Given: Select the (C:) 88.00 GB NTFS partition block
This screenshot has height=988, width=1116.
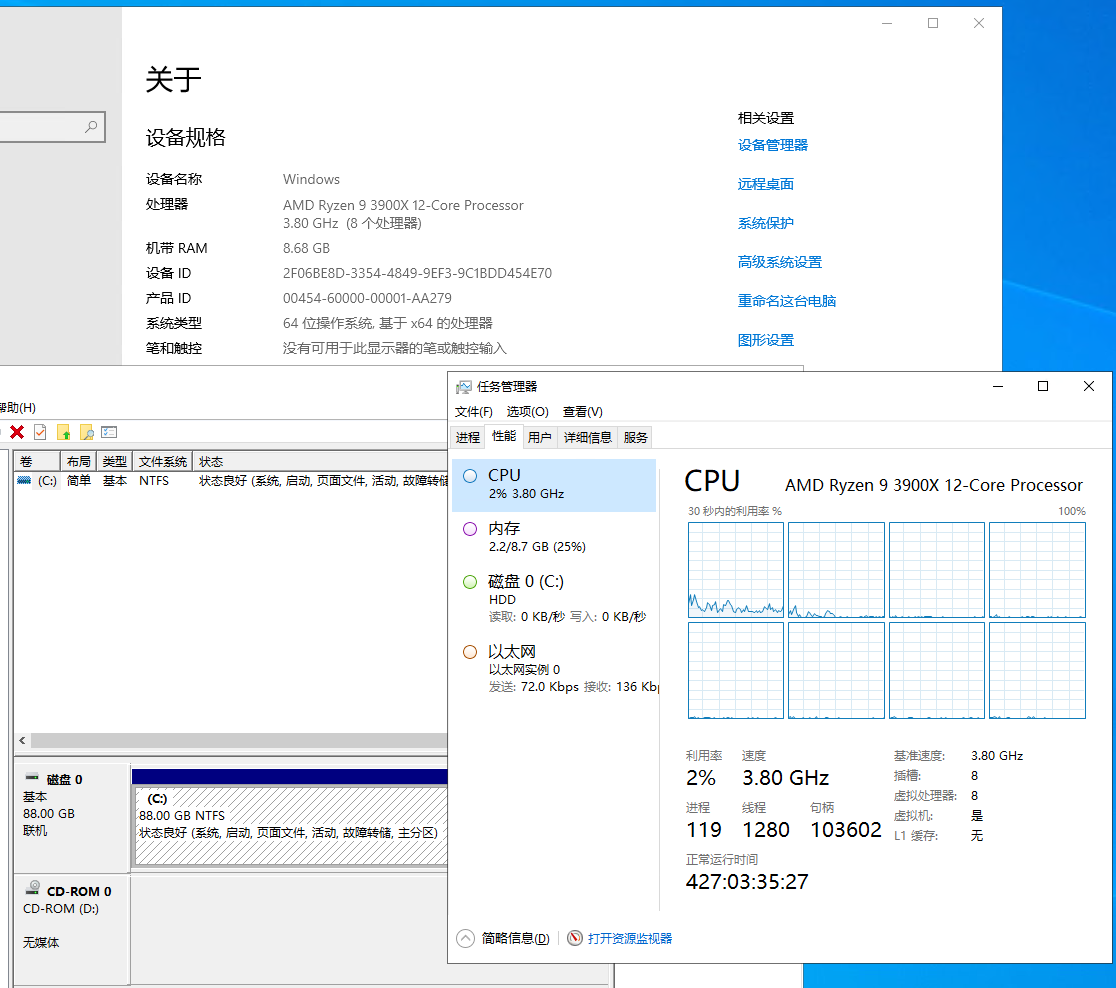Looking at the screenshot, I should click(x=291, y=826).
